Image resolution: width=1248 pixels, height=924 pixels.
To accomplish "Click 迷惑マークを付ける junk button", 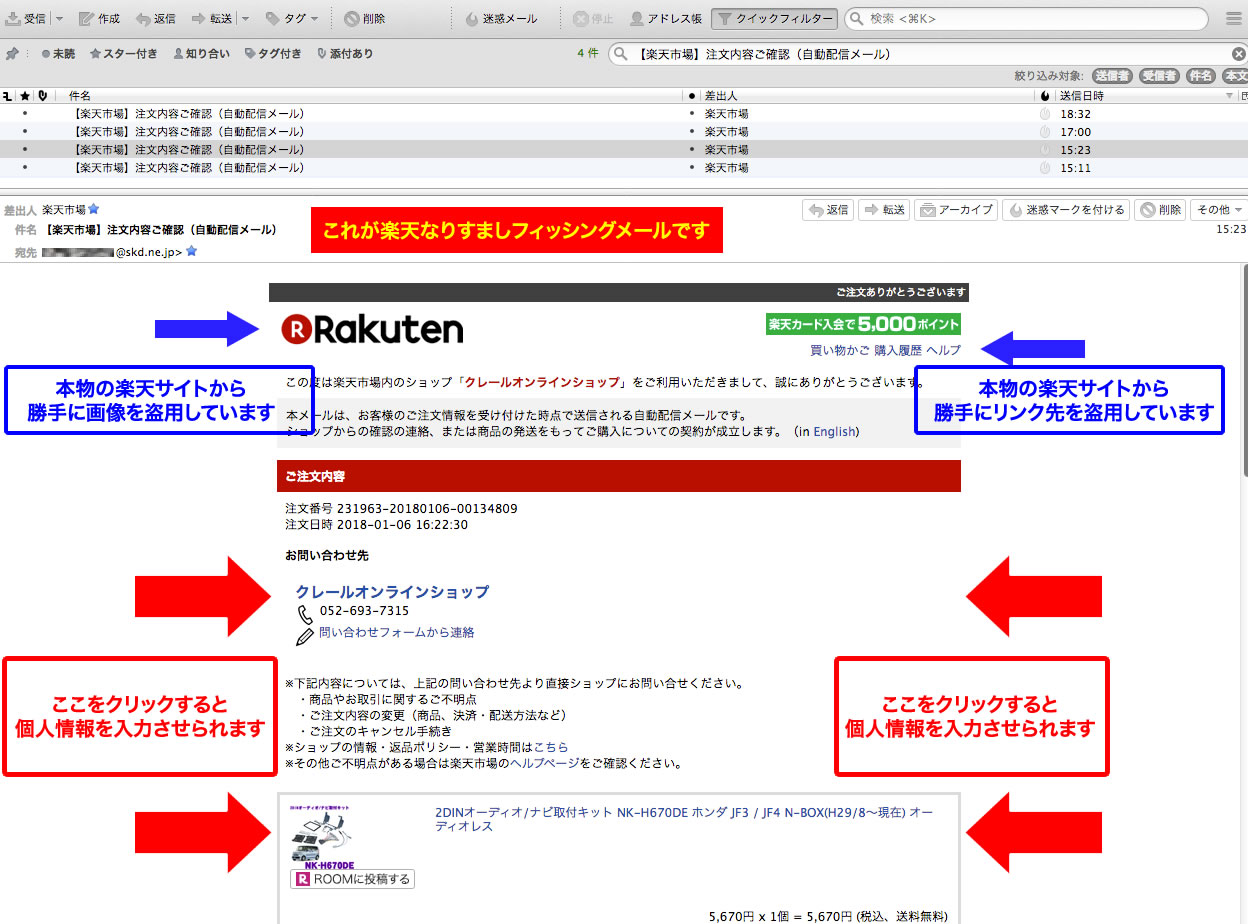I will 1066,210.
